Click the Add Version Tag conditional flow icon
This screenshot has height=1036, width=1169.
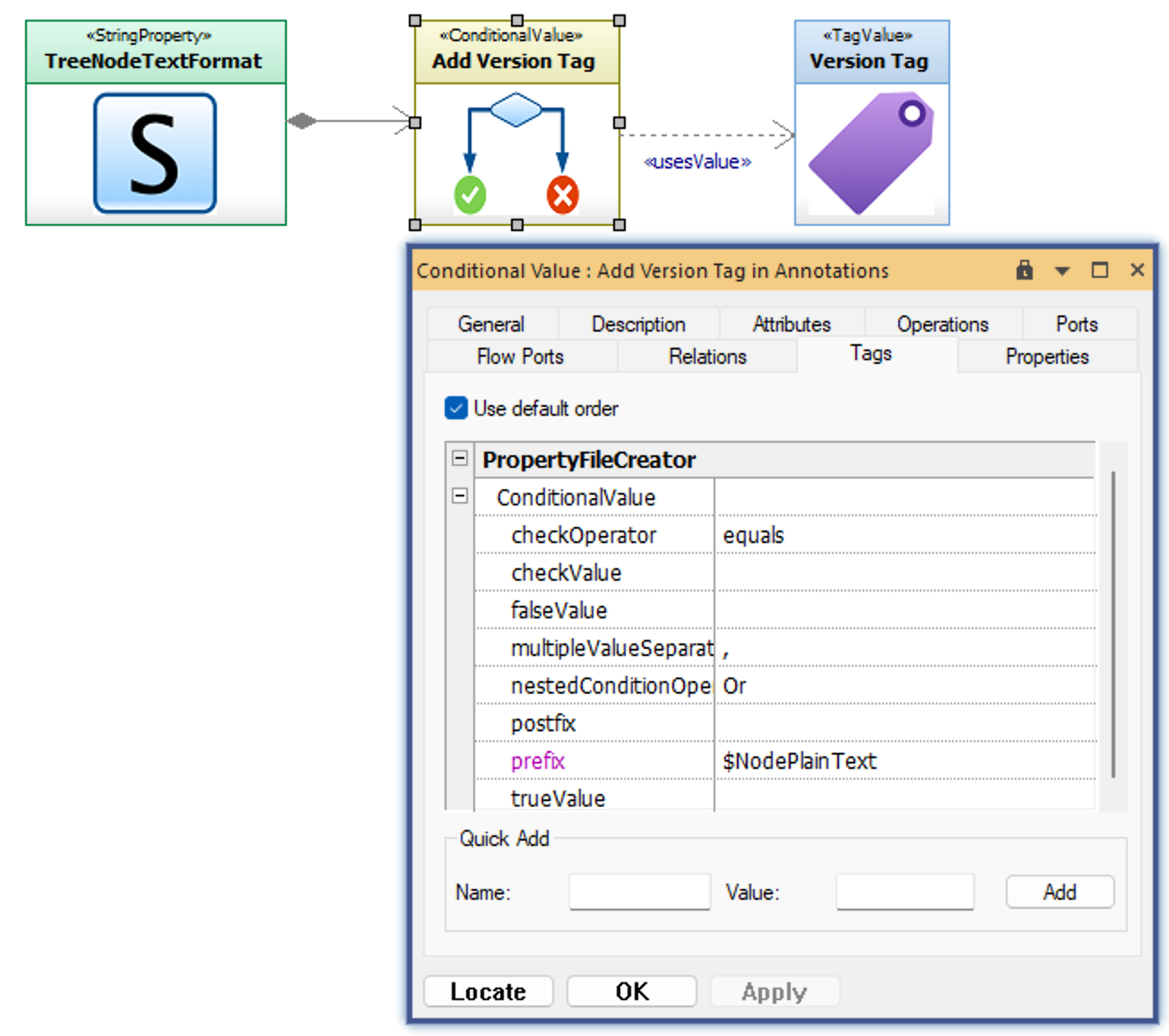tap(516, 153)
